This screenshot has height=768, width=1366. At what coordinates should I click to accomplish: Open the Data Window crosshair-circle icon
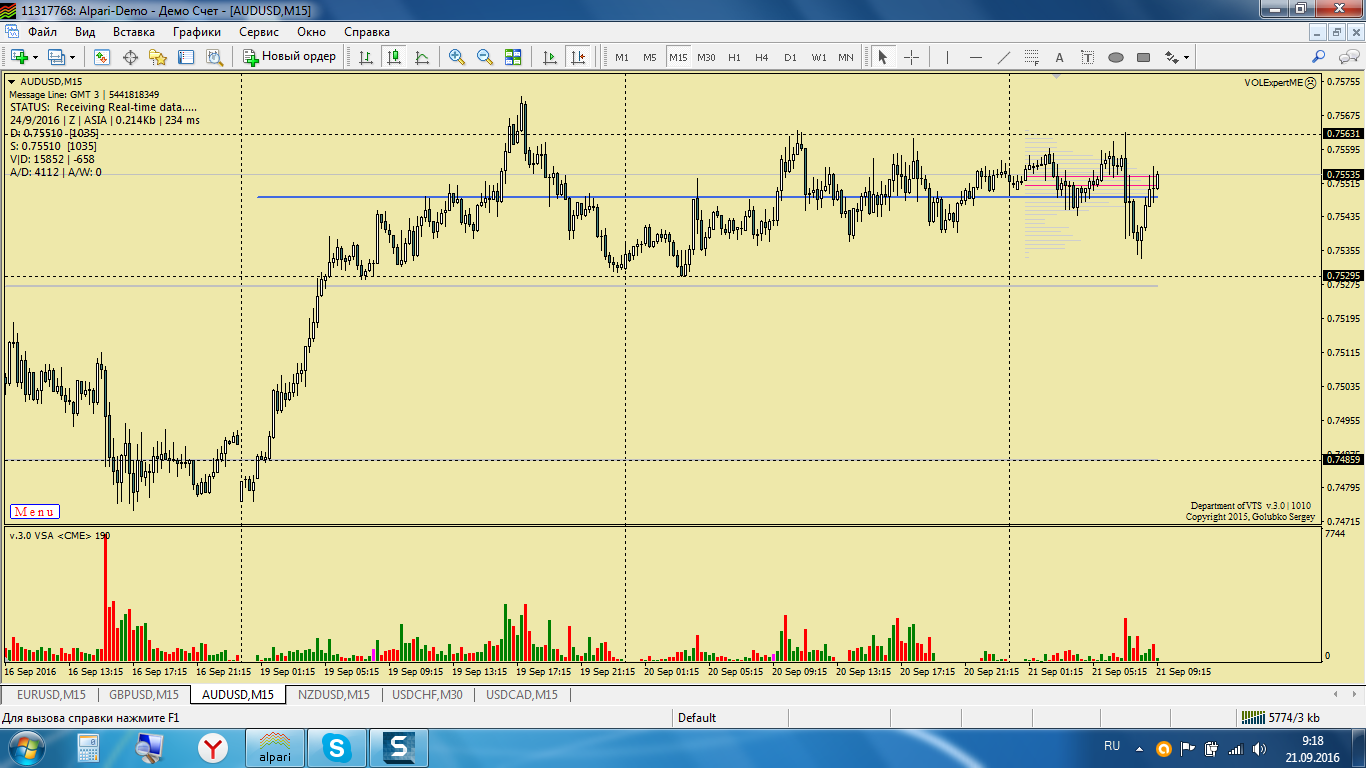(x=130, y=57)
